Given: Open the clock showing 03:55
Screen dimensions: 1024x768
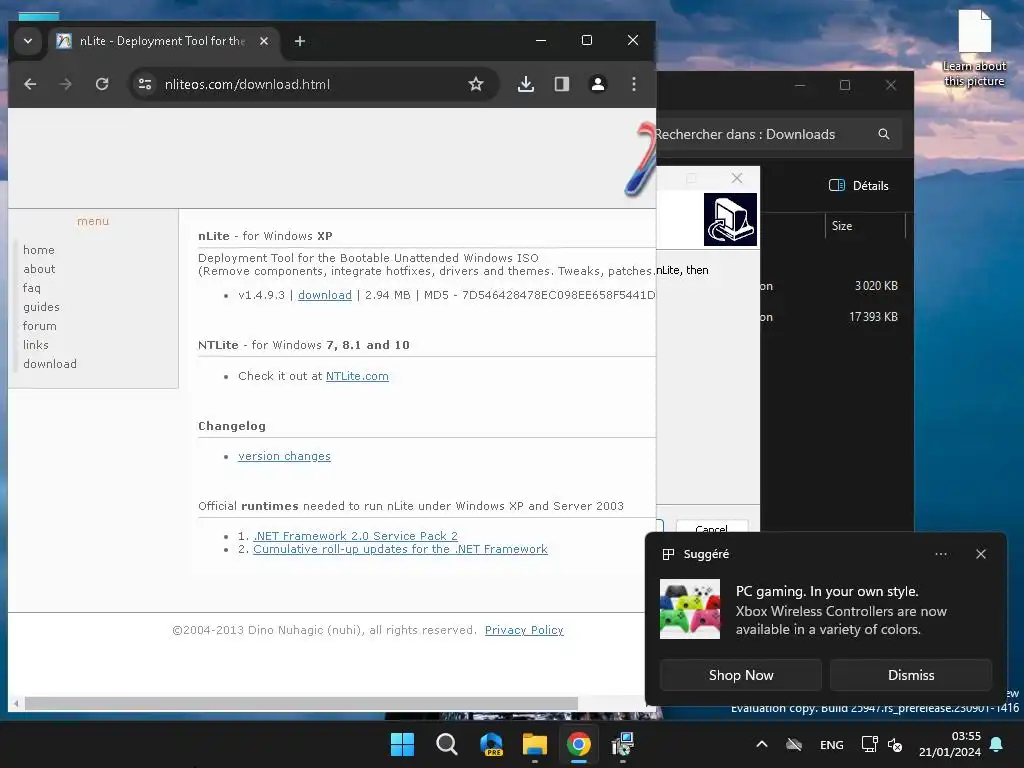Looking at the screenshot, I should pos(950,744).
